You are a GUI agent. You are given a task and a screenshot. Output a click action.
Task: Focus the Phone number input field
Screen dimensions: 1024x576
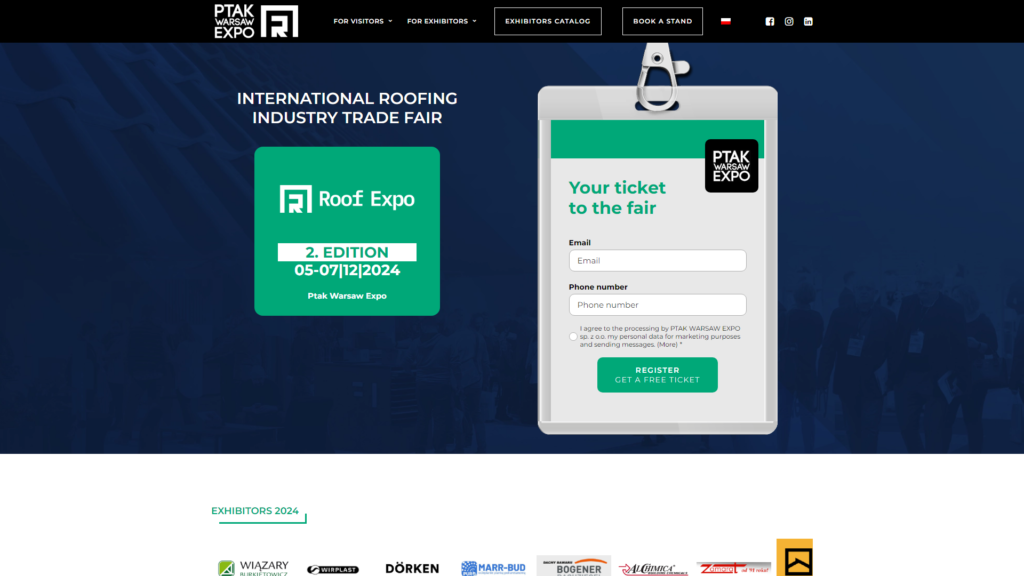point(657,305)
